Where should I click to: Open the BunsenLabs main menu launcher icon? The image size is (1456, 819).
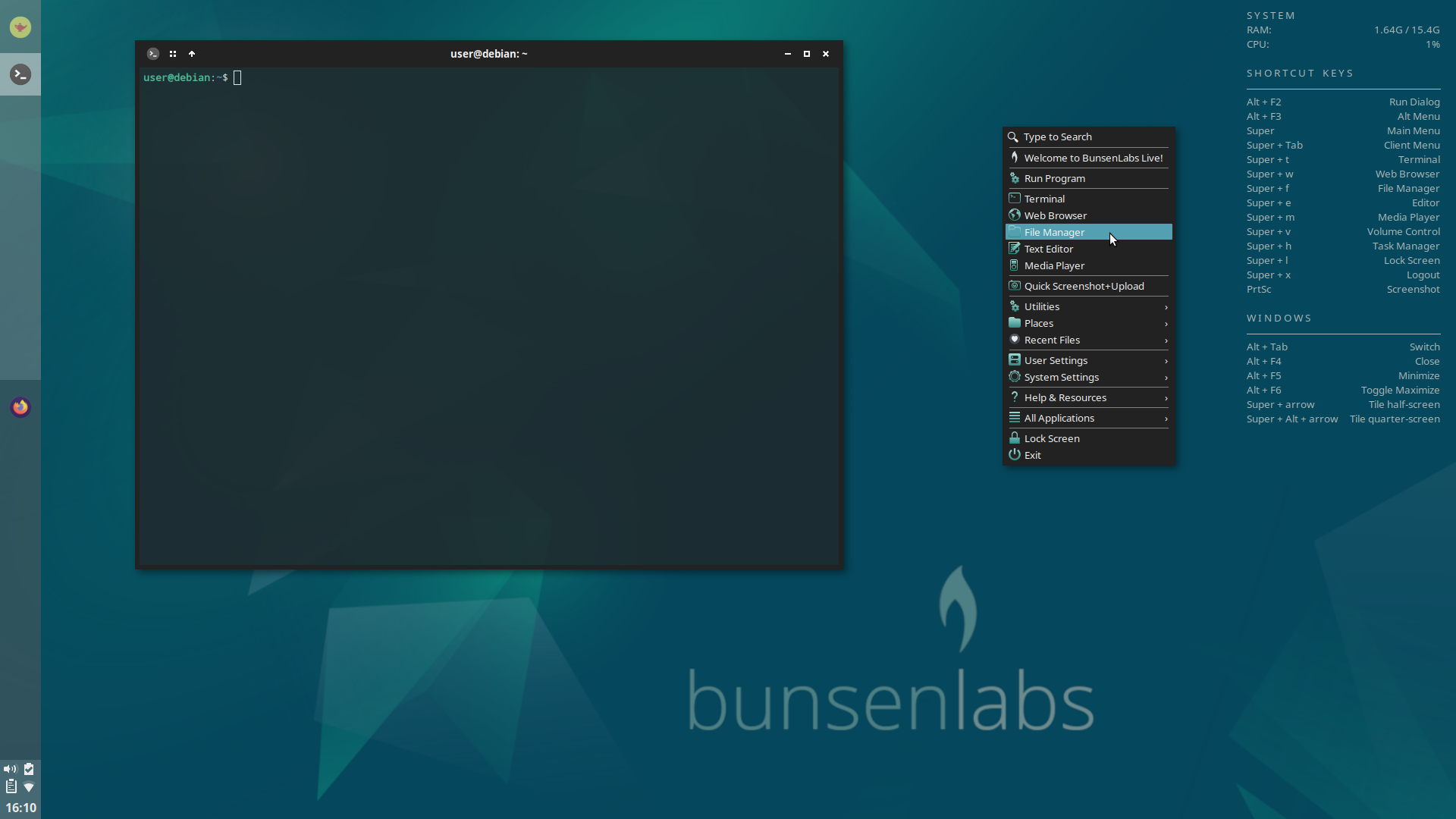[x=20, y=28]
